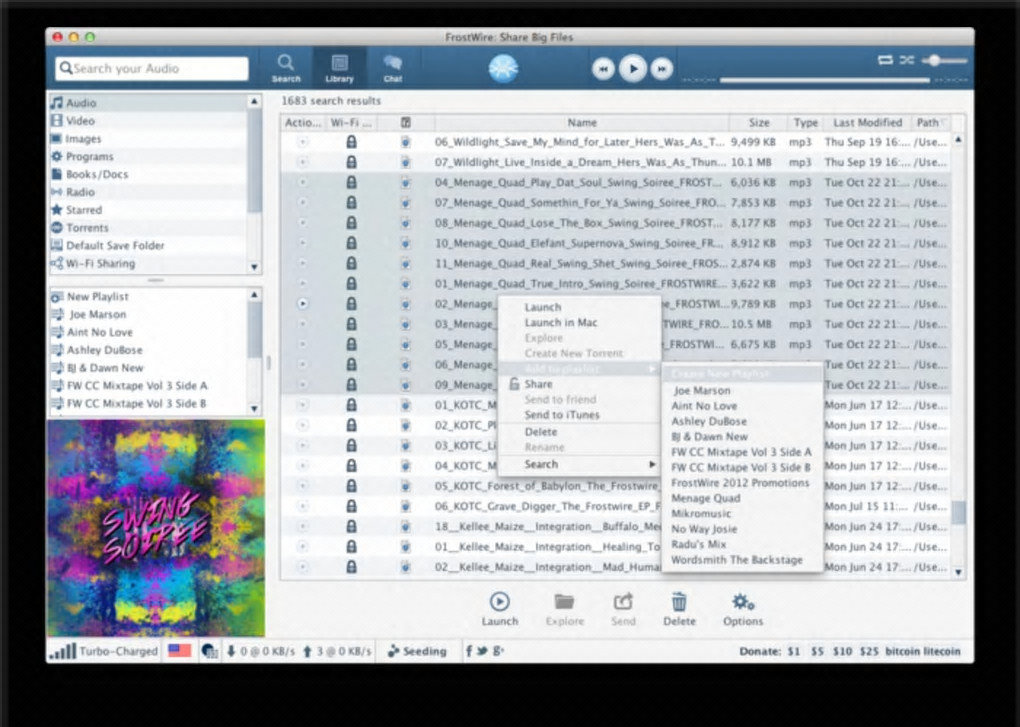Image resolution: width=1020 pixels, height=727 pixels.
Task: Click the Search magnifier icon in toolbar
Action: pos(286,64)
